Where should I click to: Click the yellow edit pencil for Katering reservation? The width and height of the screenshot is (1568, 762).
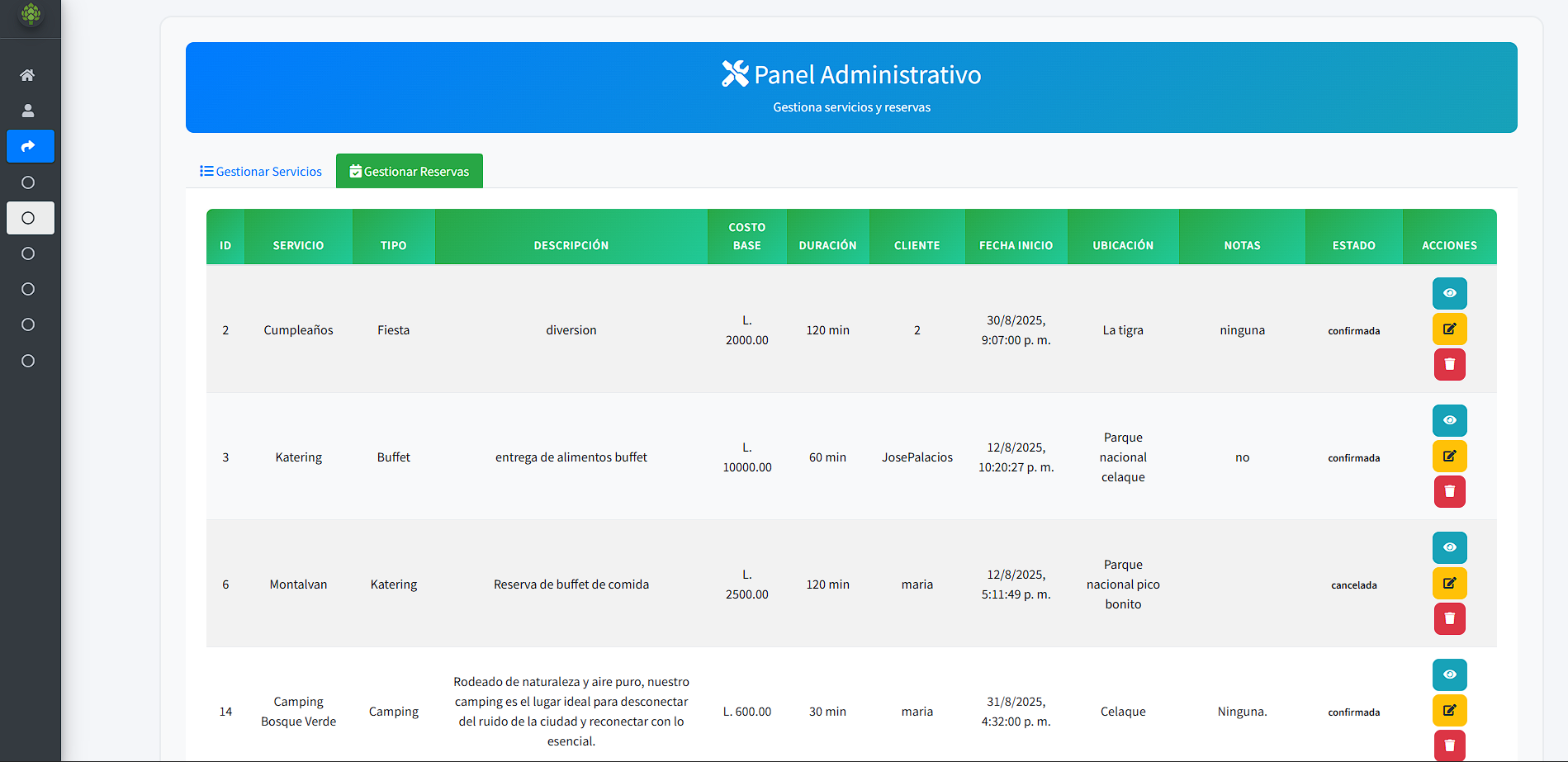pos(1449,456)
